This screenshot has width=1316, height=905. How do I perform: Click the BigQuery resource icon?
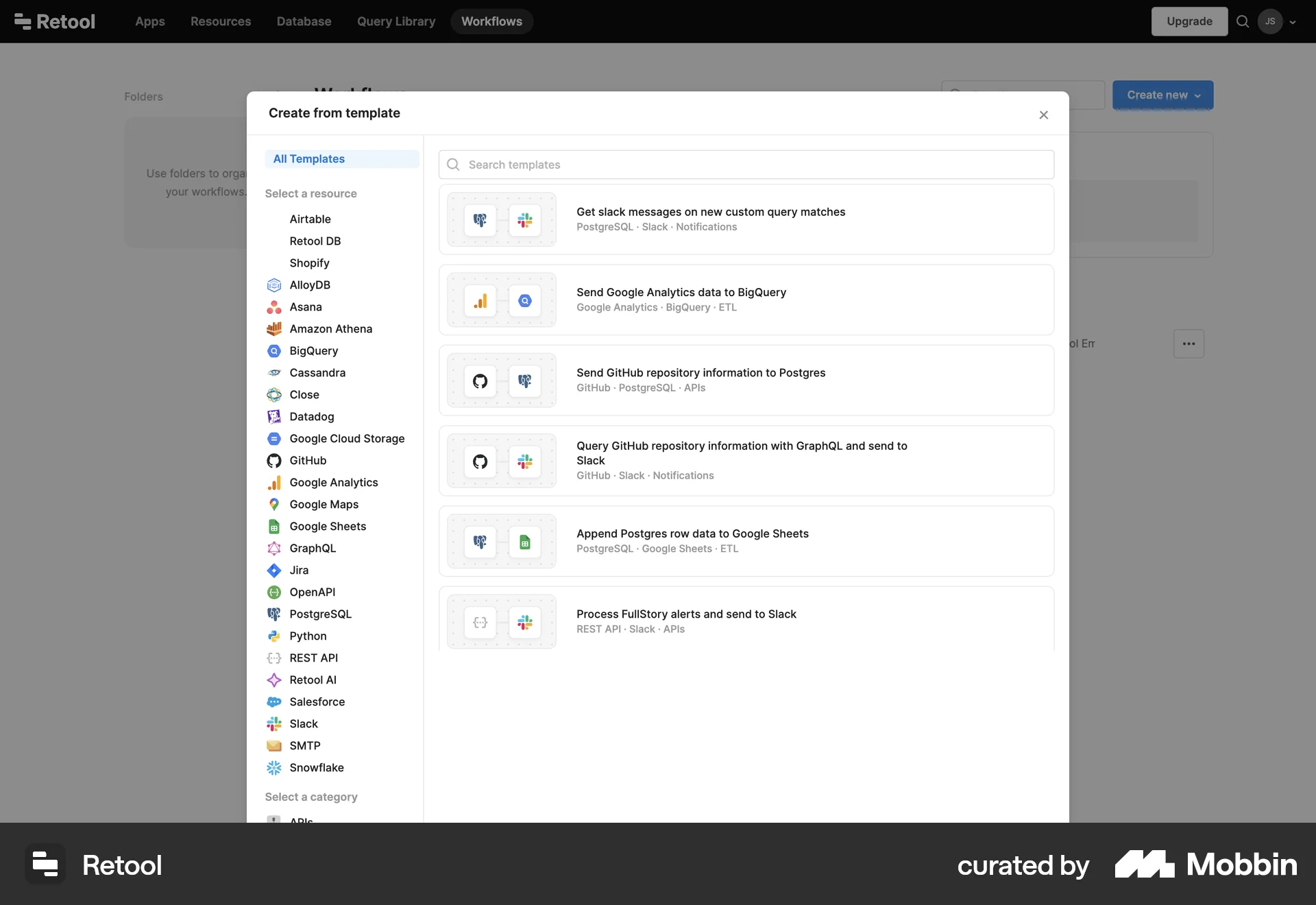(274, 351)
